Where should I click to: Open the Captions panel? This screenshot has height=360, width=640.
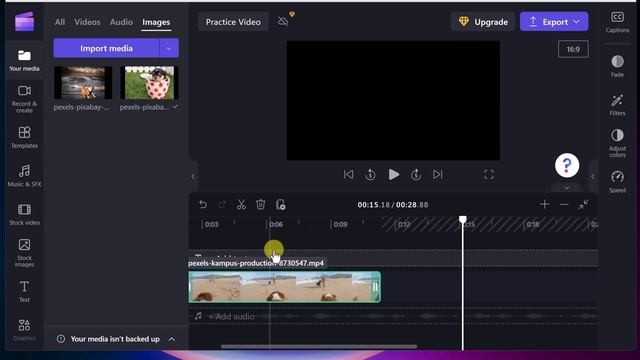[617, 22]
